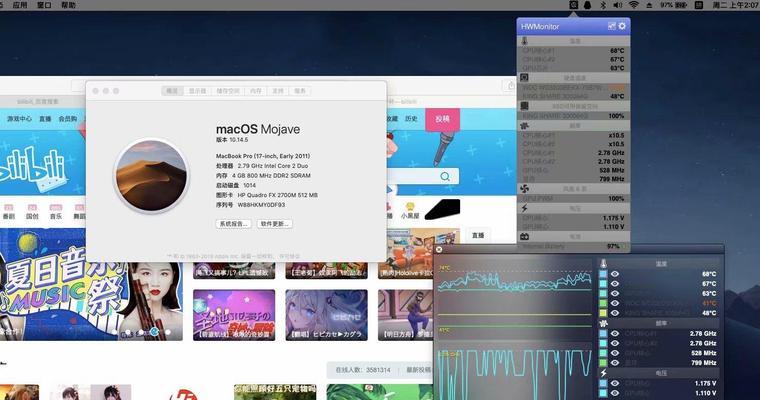This screenshot has height=400, width=760.
Task: Open the 应用 menu in menu bar
Action: point(20,5)
